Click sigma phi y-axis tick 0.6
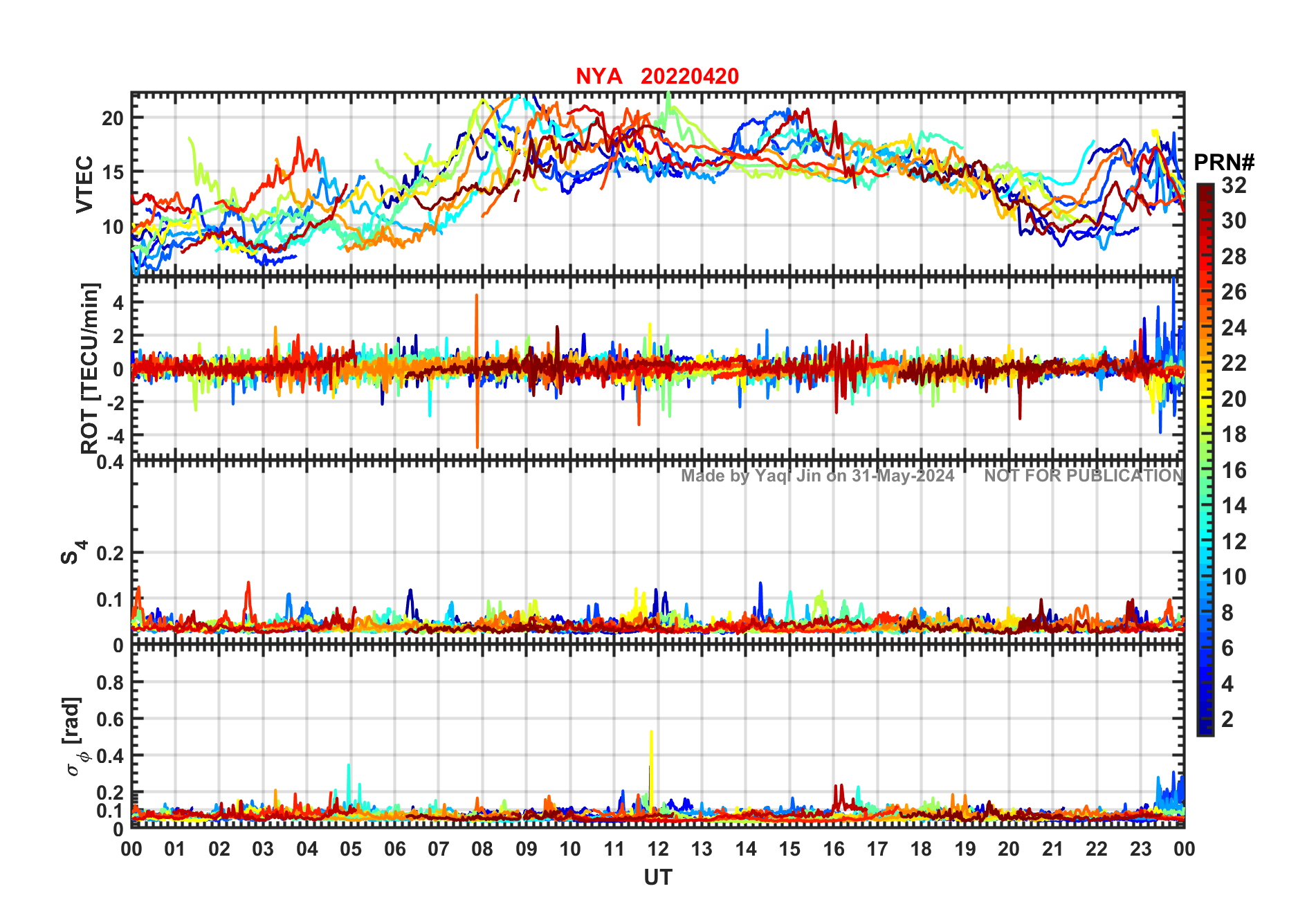 click(110, 719)
